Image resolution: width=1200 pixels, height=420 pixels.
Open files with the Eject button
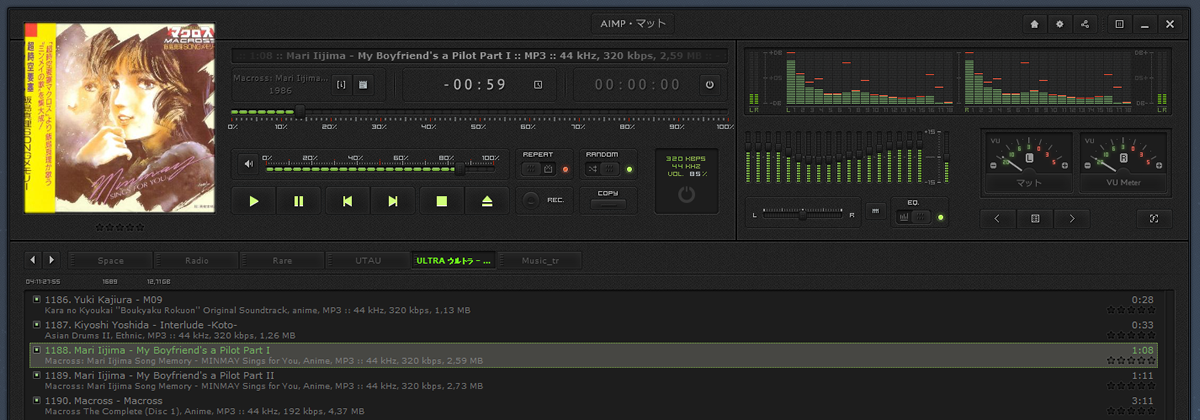[x=487, y=201]
